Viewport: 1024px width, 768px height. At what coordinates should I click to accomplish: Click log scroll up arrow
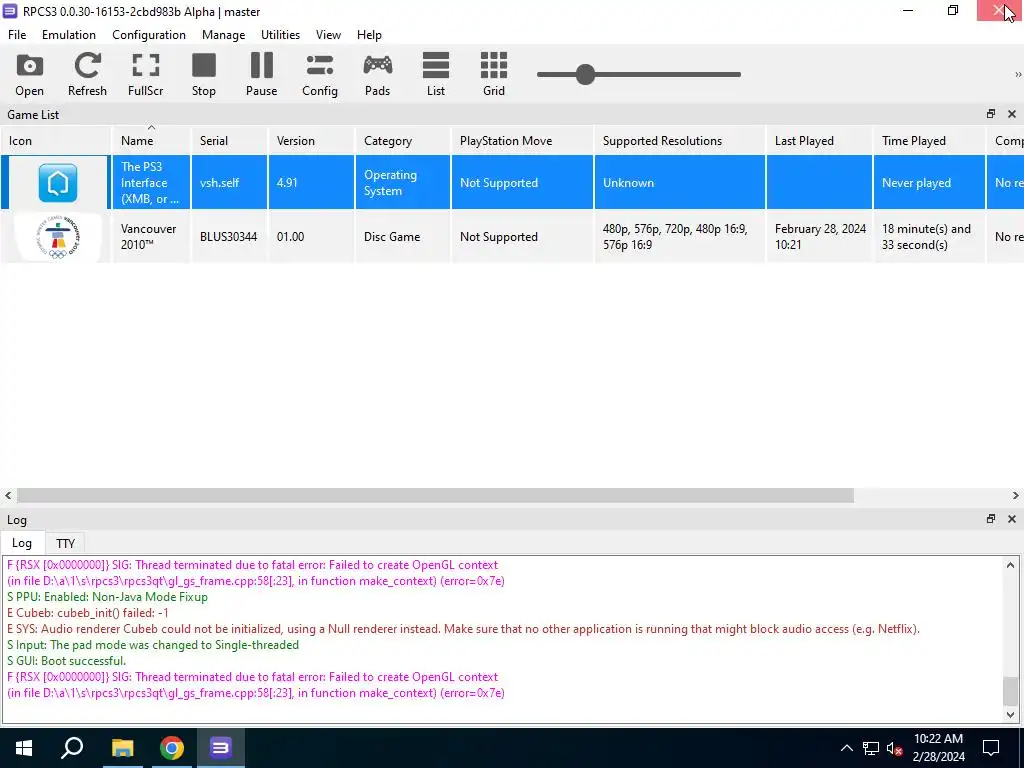[1010, 566]
